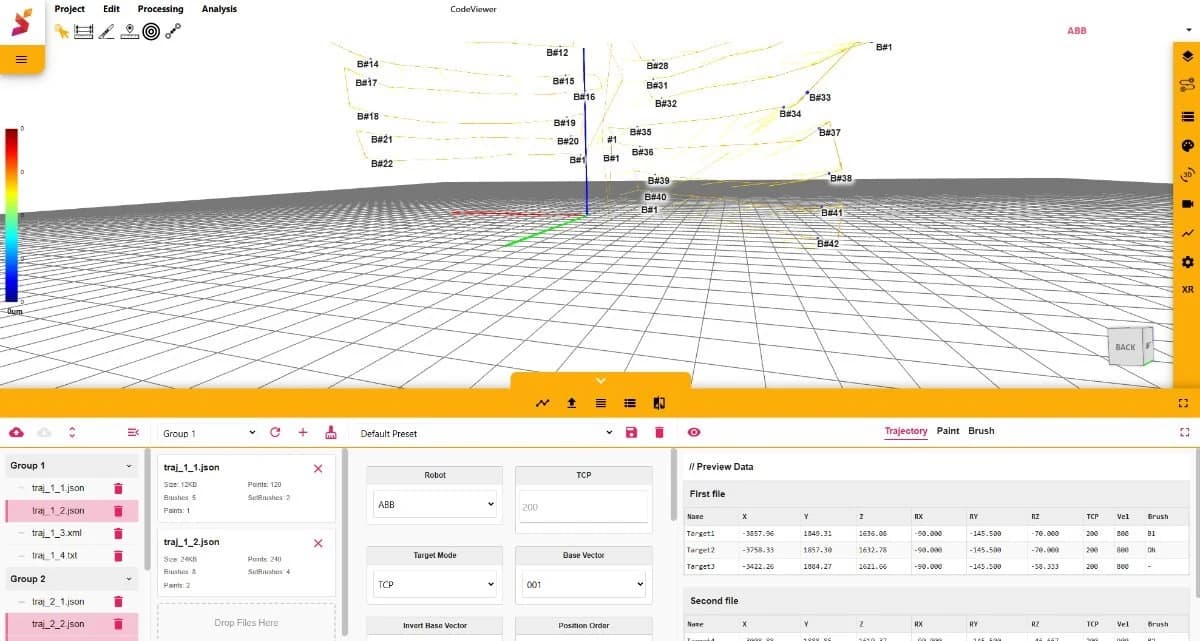Open the Group 1 dropdown
The height and width of the screenshot is (641, 1200).
point(210,433)
